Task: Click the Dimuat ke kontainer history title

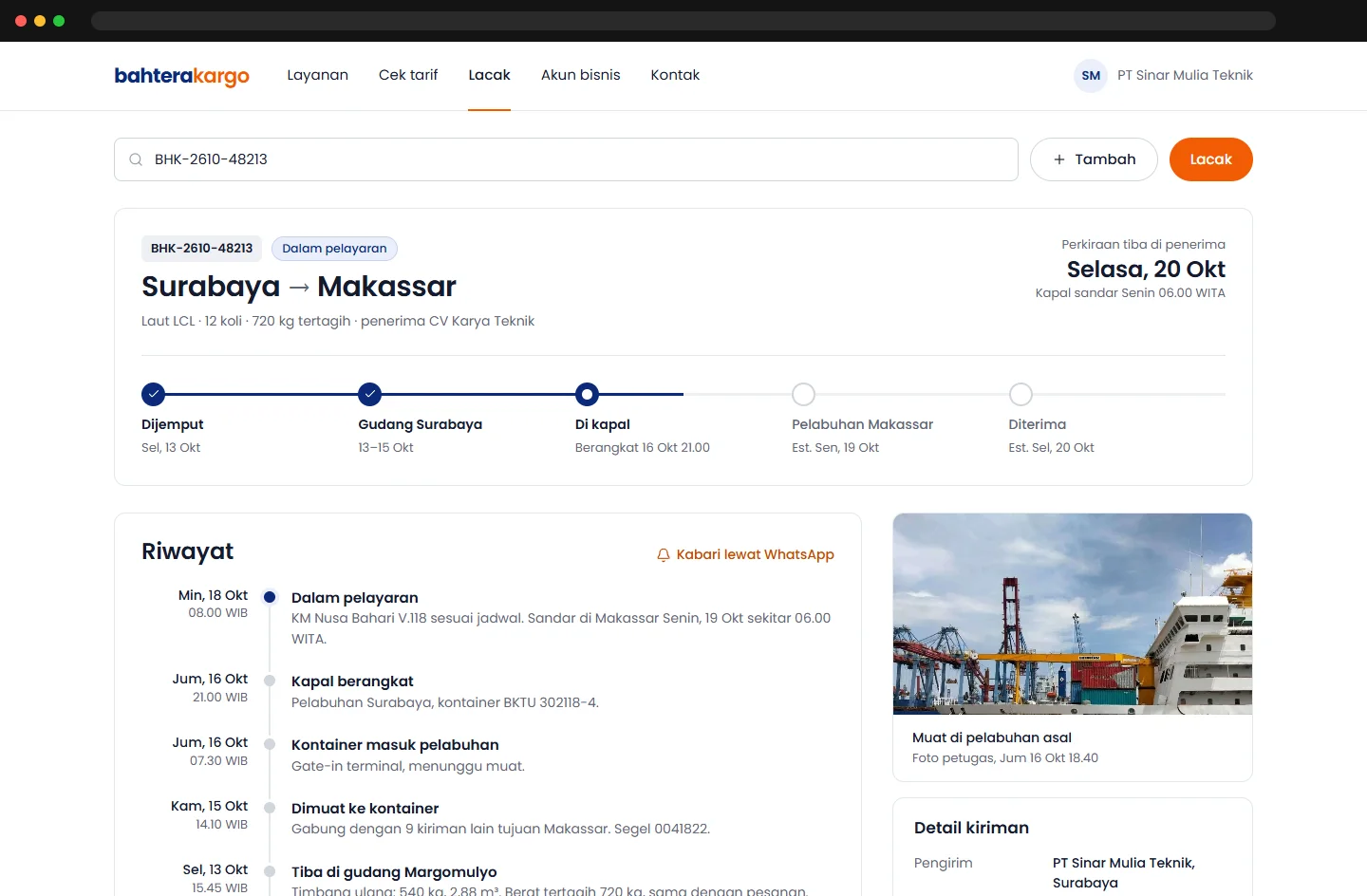Action: coord(365,809)
